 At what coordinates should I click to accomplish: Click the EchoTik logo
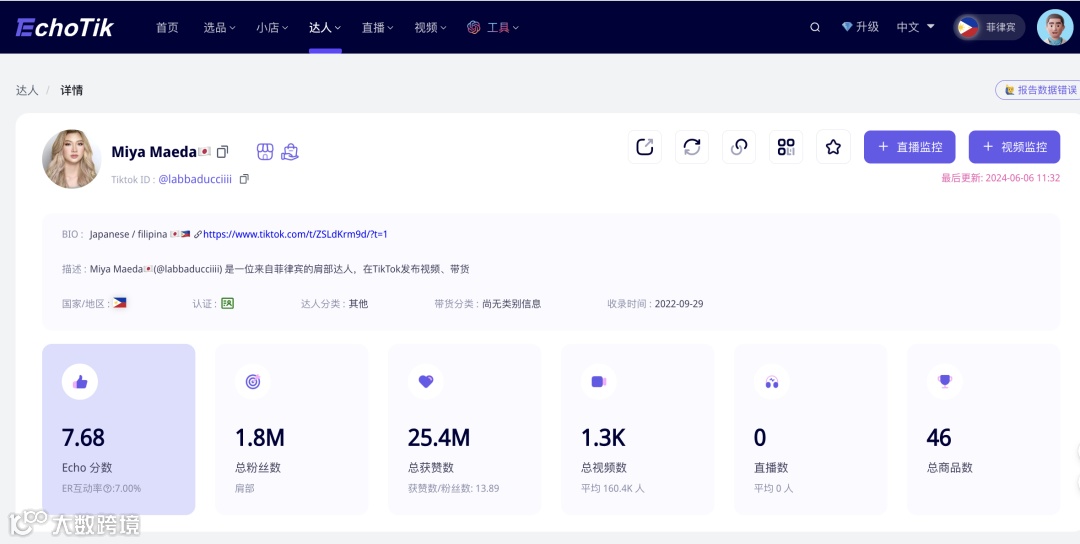(x=65, y=28)
